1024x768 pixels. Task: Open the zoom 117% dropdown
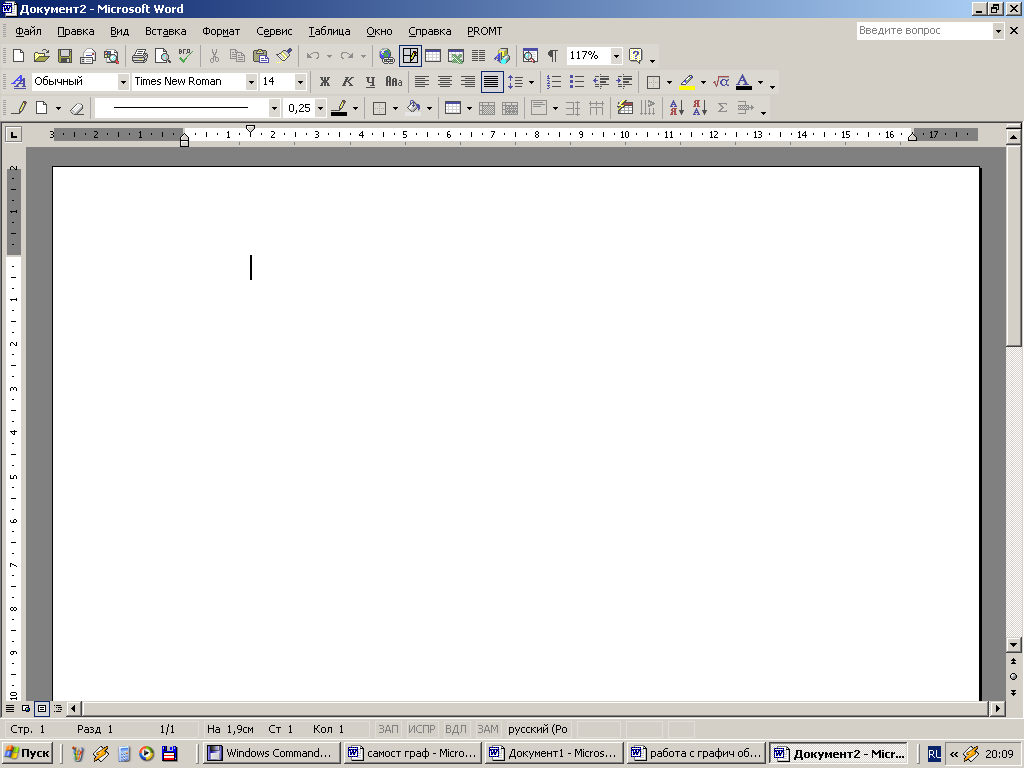point(616,56)
